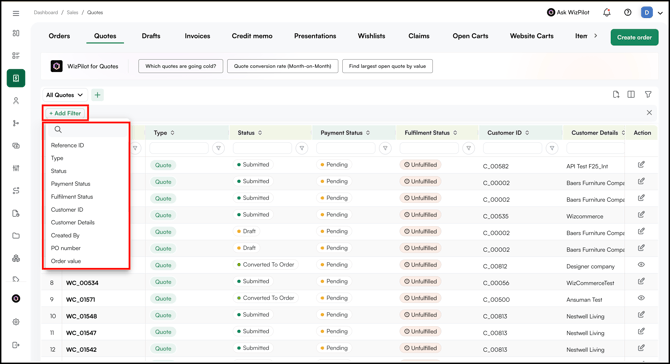This screenshot has height=364, width=670.
Task: Open the Customers person sidebar icon
Action: click(x=16, y=101)
